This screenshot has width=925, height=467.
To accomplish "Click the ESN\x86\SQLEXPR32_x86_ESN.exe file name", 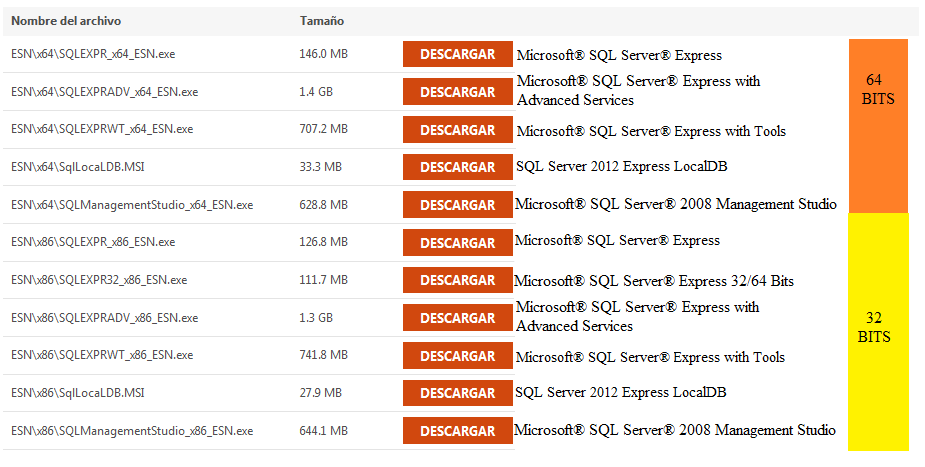I will coord(99,280).
